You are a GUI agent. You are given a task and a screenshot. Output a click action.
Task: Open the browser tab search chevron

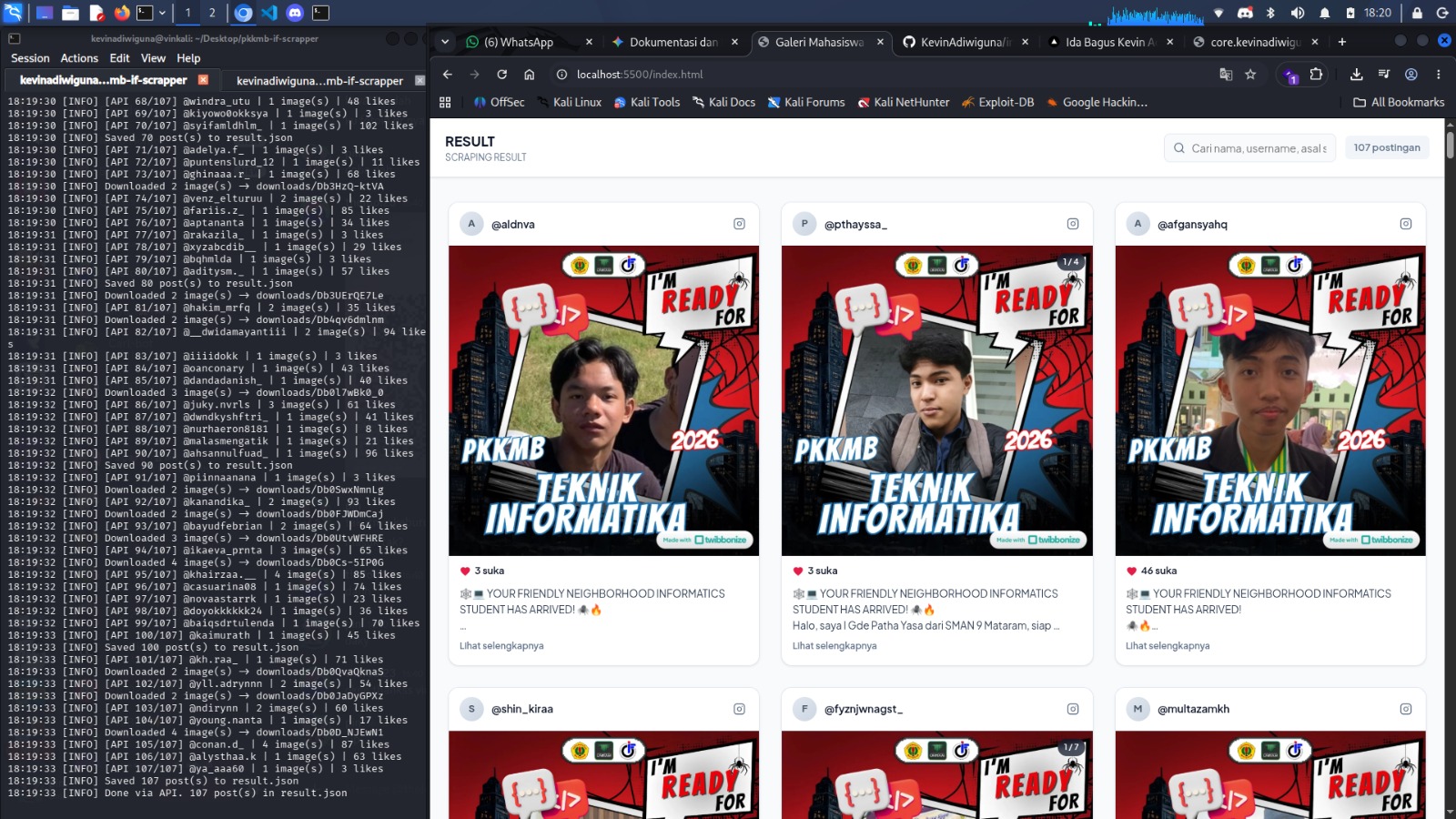[x=445, y=42]
